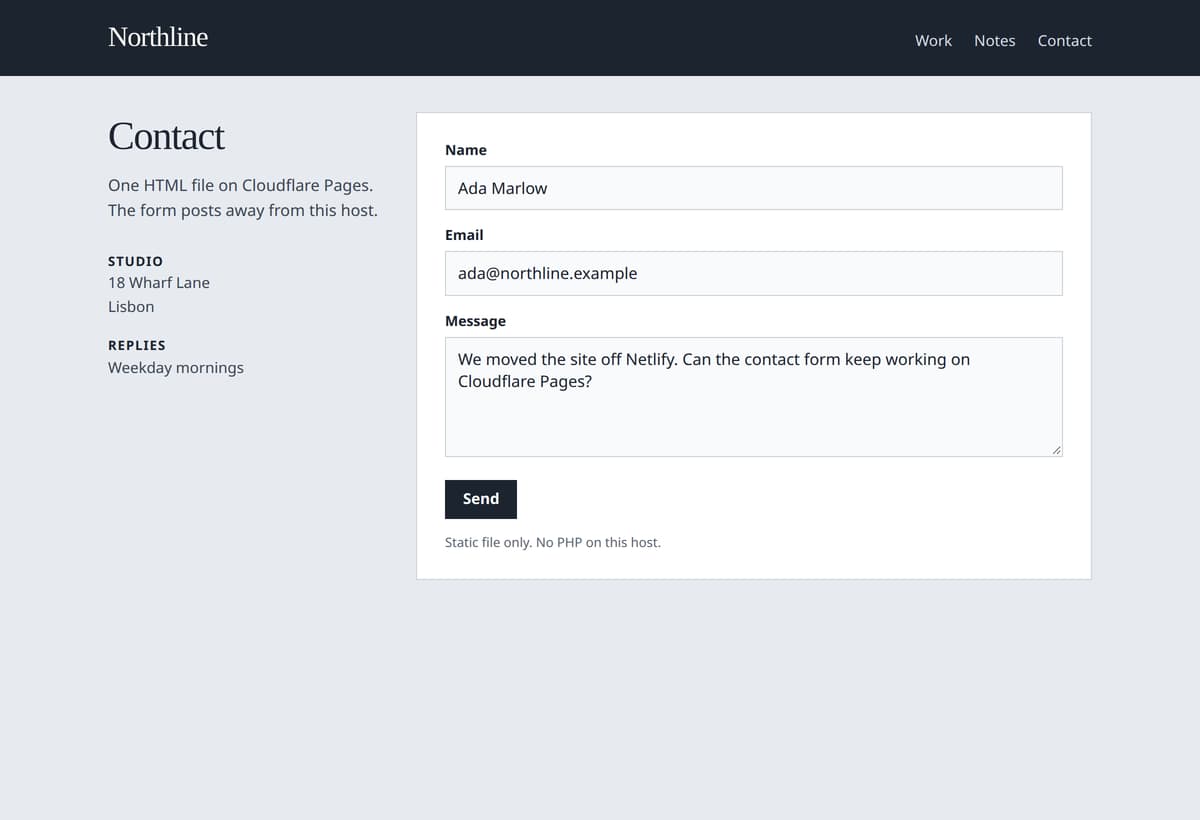Click the REPLIES section heading
The width and height of the screenshot is (1200, 820).
pyautogui.click(x=137, y=345)
